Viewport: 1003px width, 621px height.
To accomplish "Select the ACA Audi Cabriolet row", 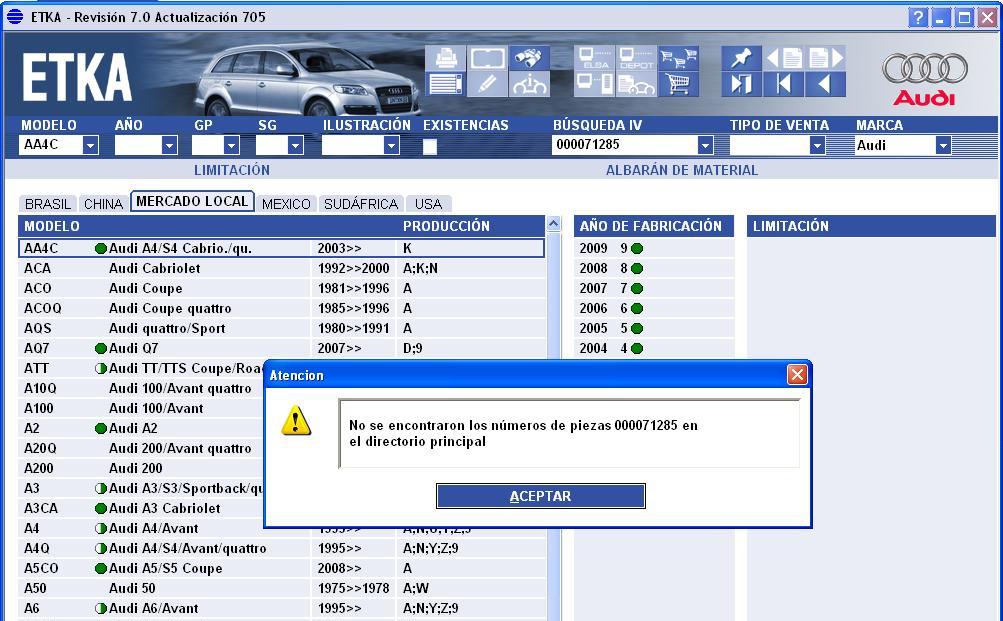I will tap(281, 269).
